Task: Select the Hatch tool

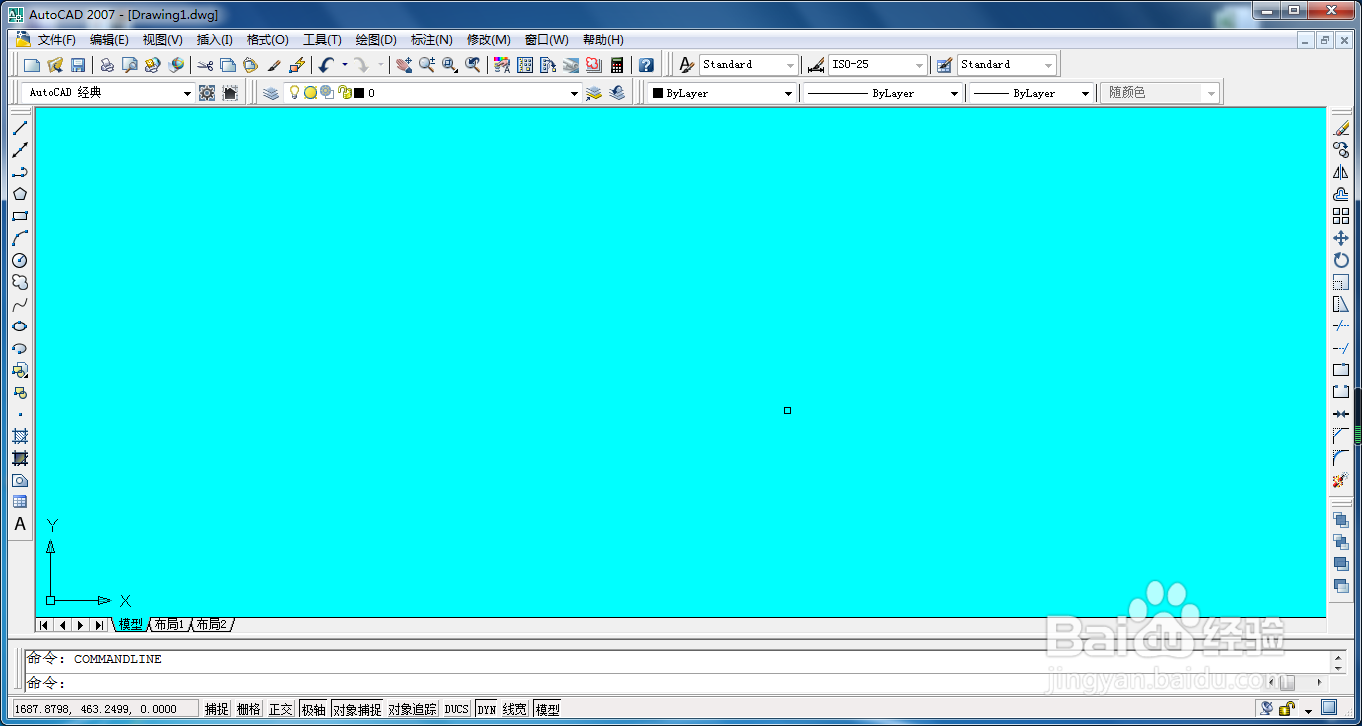Action: tap(20, 436)
